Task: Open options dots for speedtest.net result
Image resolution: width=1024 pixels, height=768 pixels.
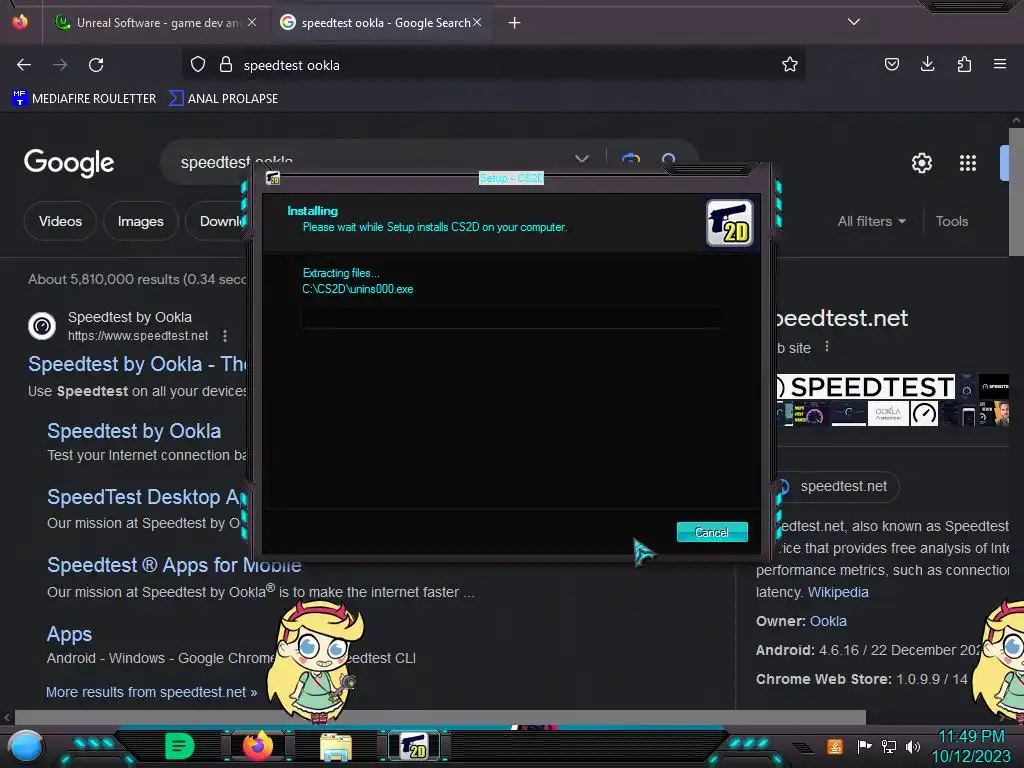Action: (225, 336)
